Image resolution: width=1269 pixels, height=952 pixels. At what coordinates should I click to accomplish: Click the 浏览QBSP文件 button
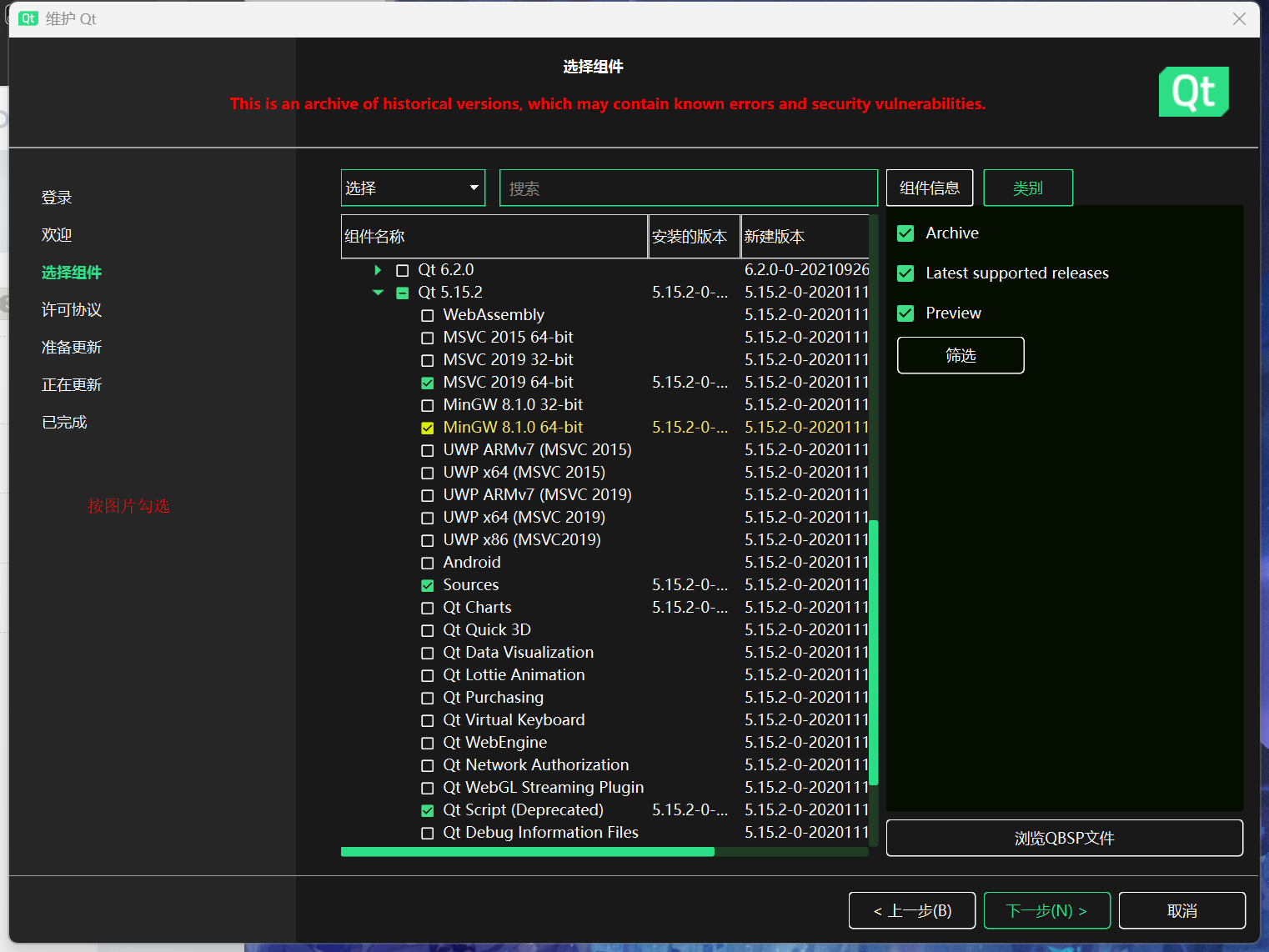1064,838
